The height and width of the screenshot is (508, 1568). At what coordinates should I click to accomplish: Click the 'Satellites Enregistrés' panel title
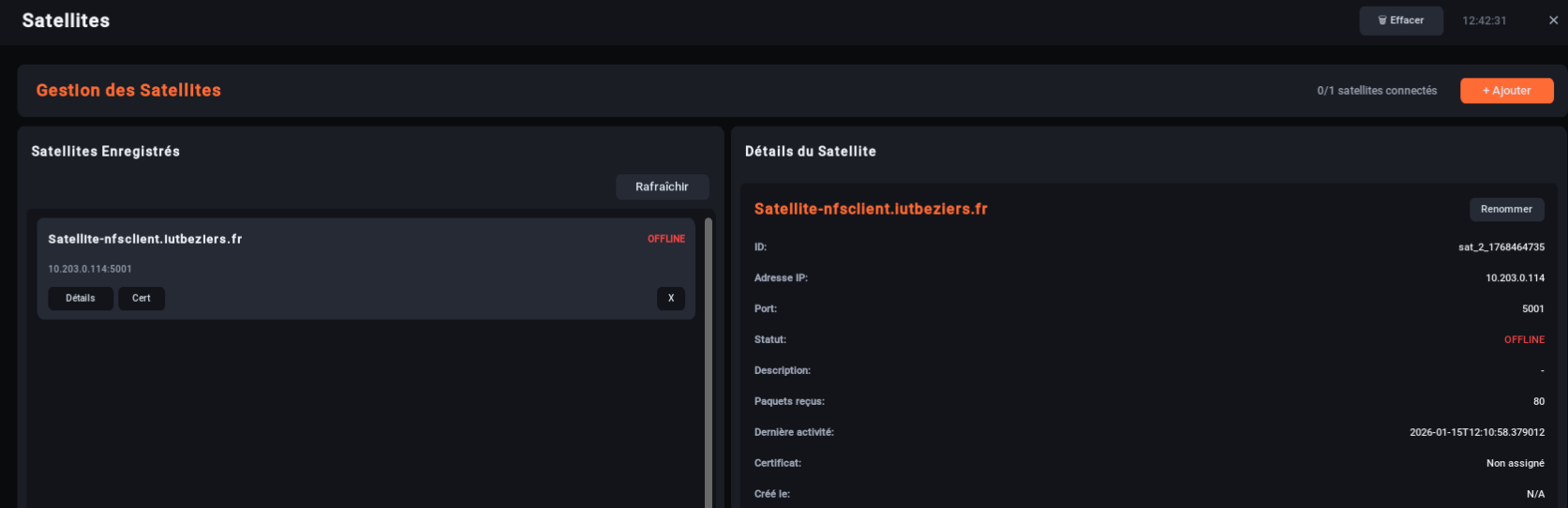(x=105, y=151)
